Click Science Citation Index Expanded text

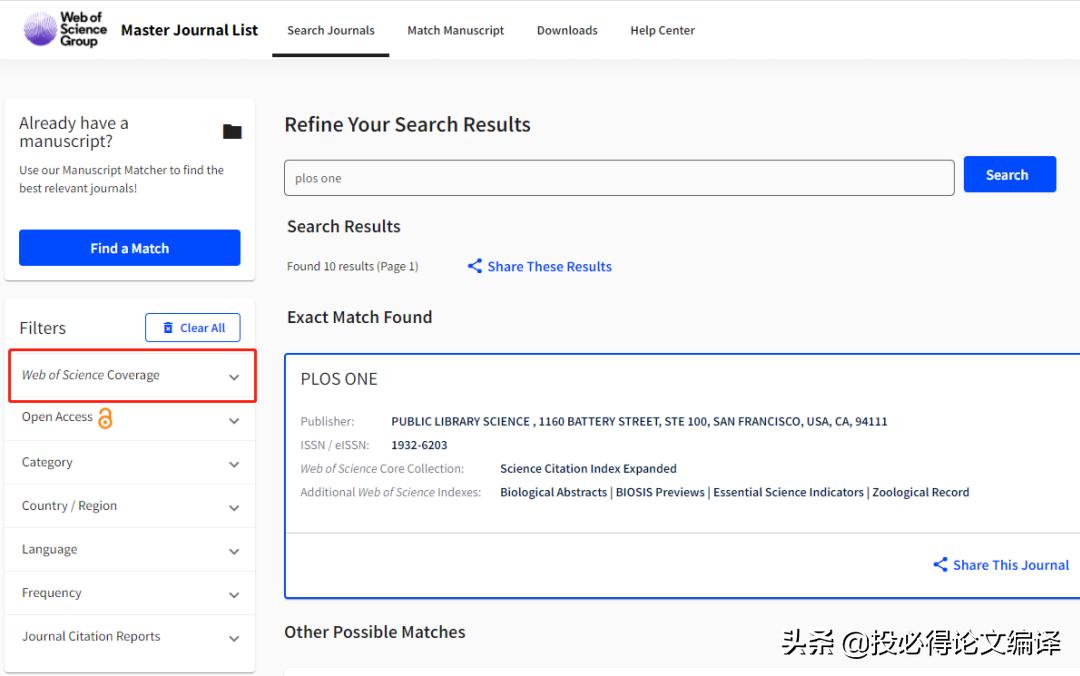(588, 469)
